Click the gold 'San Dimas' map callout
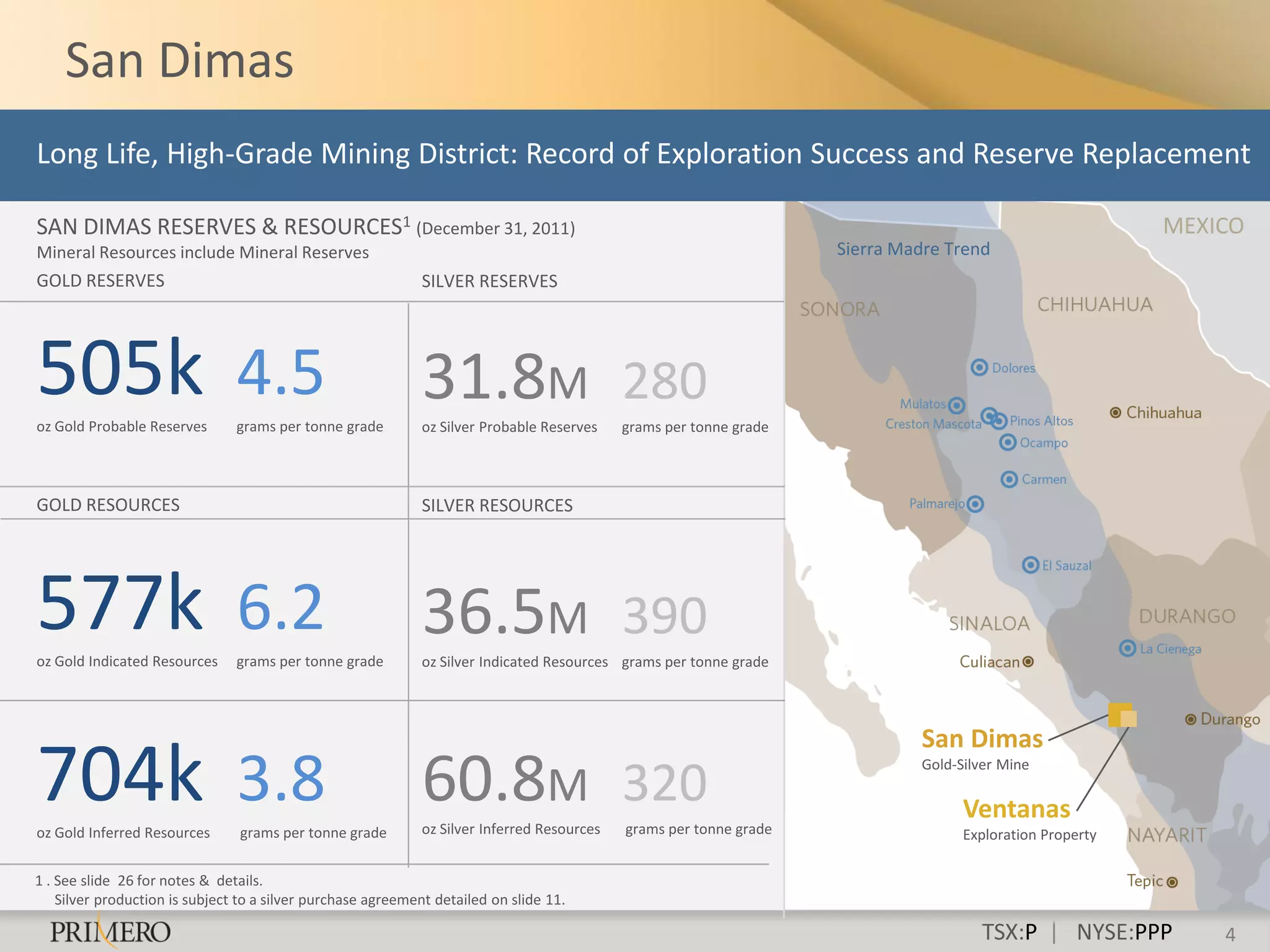Image resolution: width=1270 pixels, height=952 pixels. (x=982, y=739)
